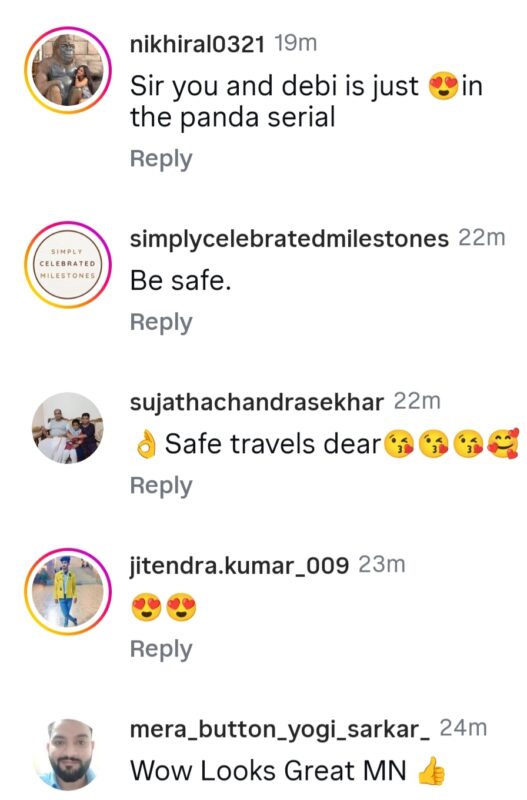Open jitendra.kumar_009's story avatar
The width and height of the screenshot is (527, 800).
[x=68, y=591]
